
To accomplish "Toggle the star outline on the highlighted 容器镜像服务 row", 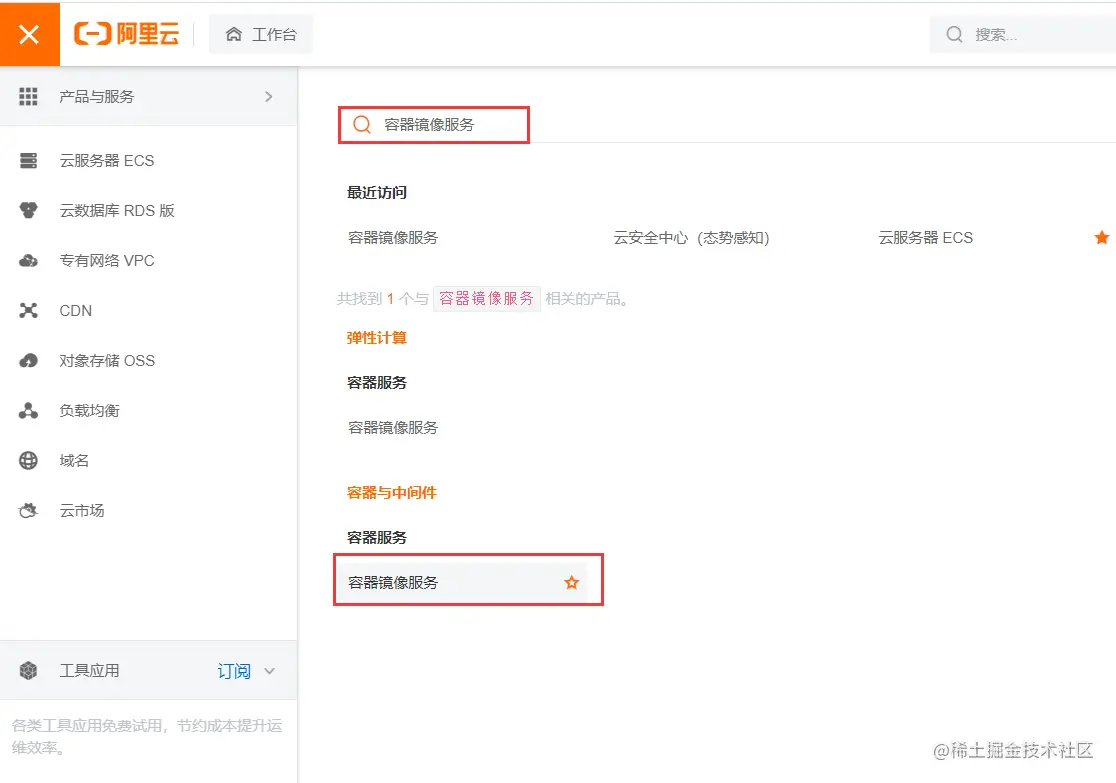I will point(572,583).
